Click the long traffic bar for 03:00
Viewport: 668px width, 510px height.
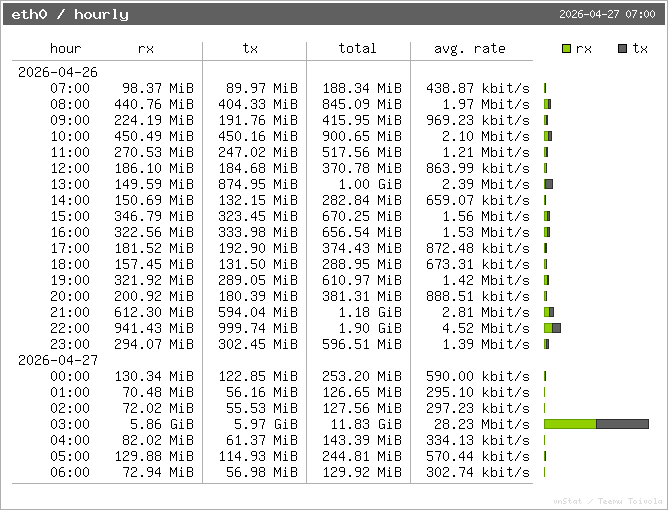click(596, 424)
